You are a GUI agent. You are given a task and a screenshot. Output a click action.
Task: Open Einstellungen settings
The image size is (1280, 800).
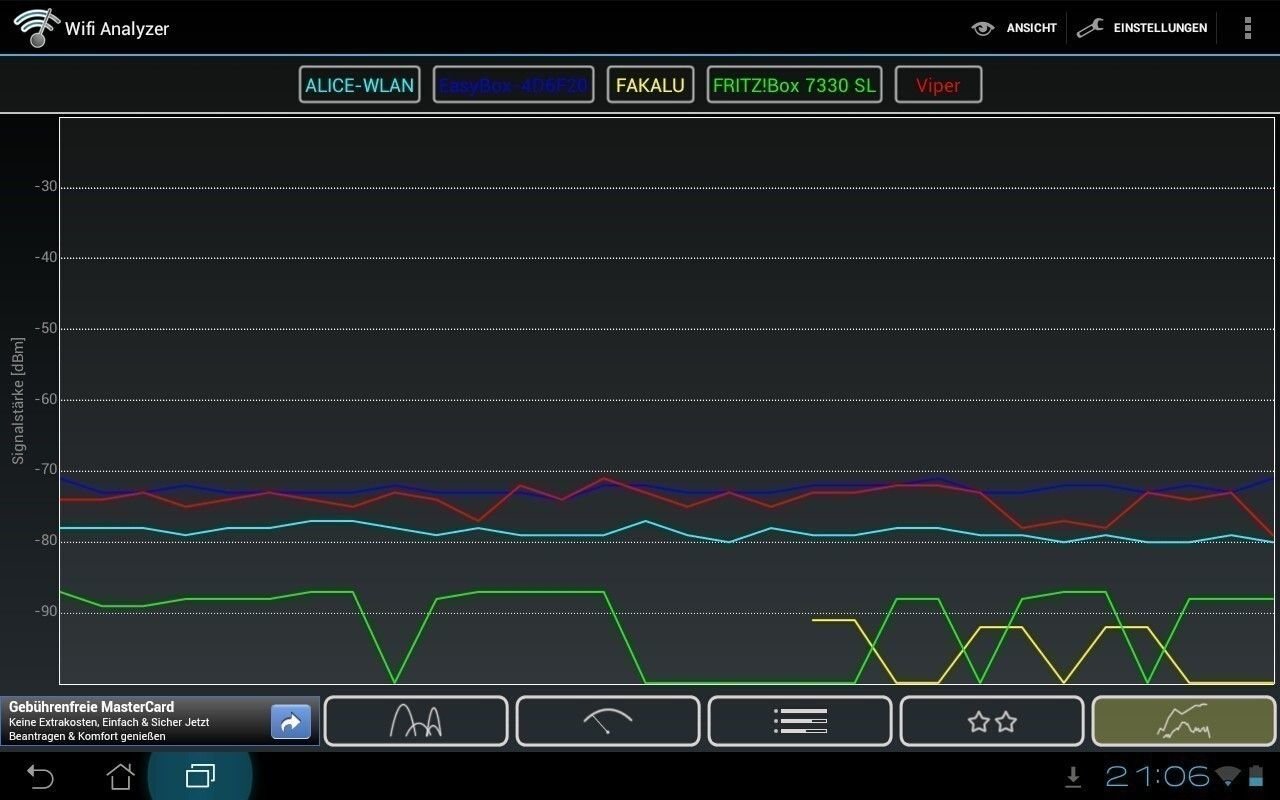(x=1142, y=28)
